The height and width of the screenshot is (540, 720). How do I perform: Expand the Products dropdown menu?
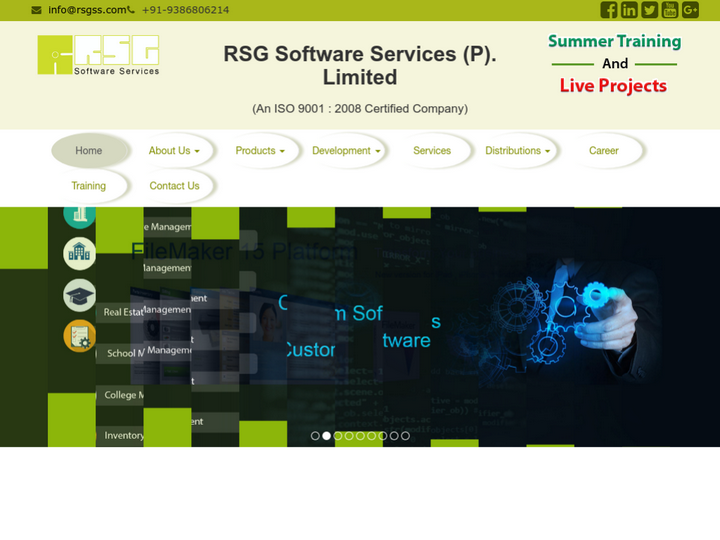(260, 151)
